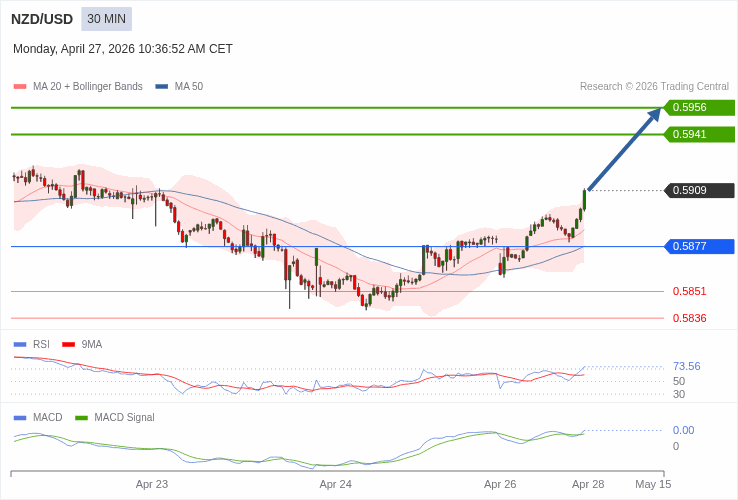Click the 0.5941 green resistance price tag
Image resolution: width=738 pixels, height=500 pixels.
coord(699,134)
